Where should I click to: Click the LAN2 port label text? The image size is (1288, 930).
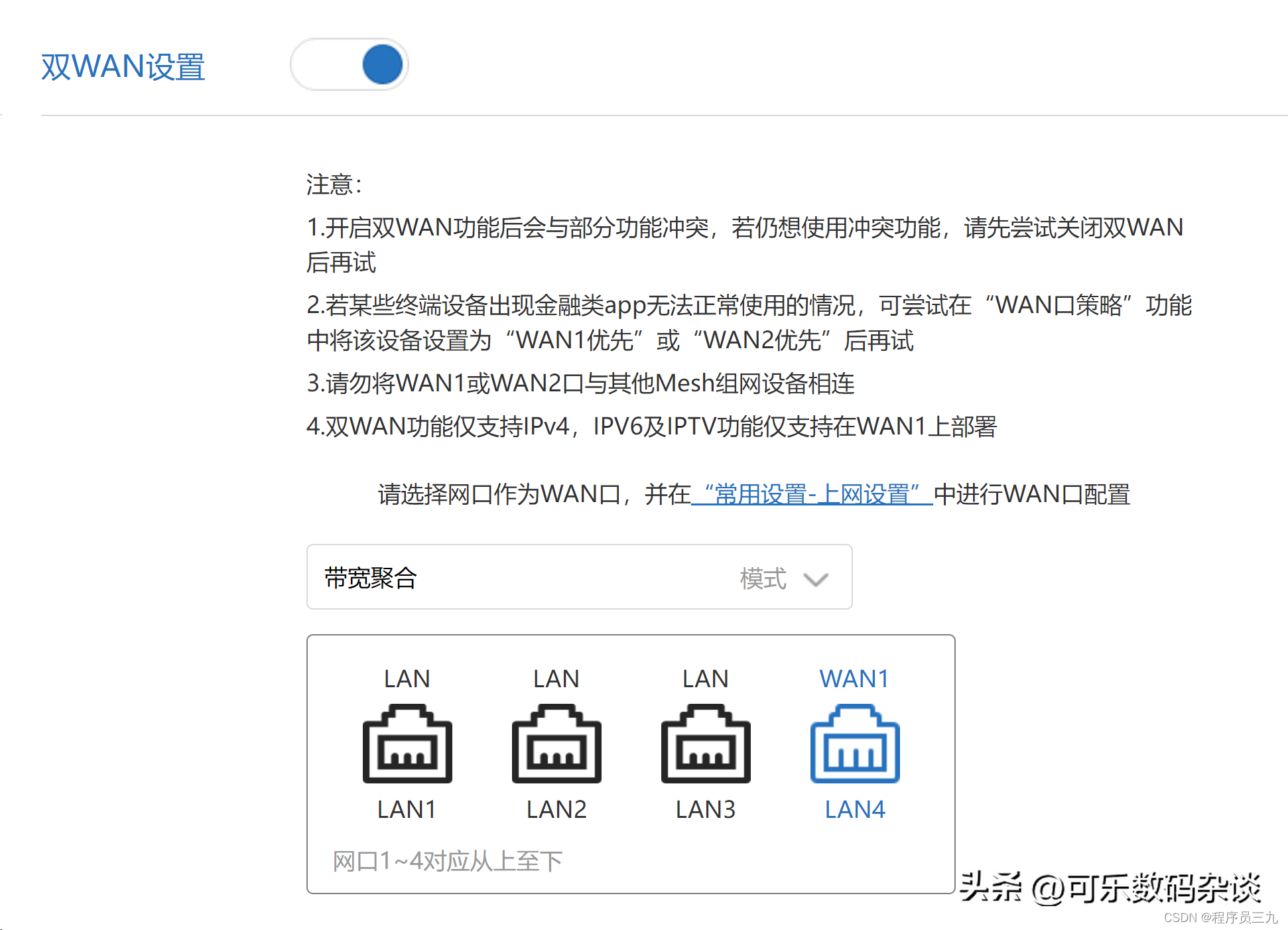pyautogui.click(x=556, y=809)
